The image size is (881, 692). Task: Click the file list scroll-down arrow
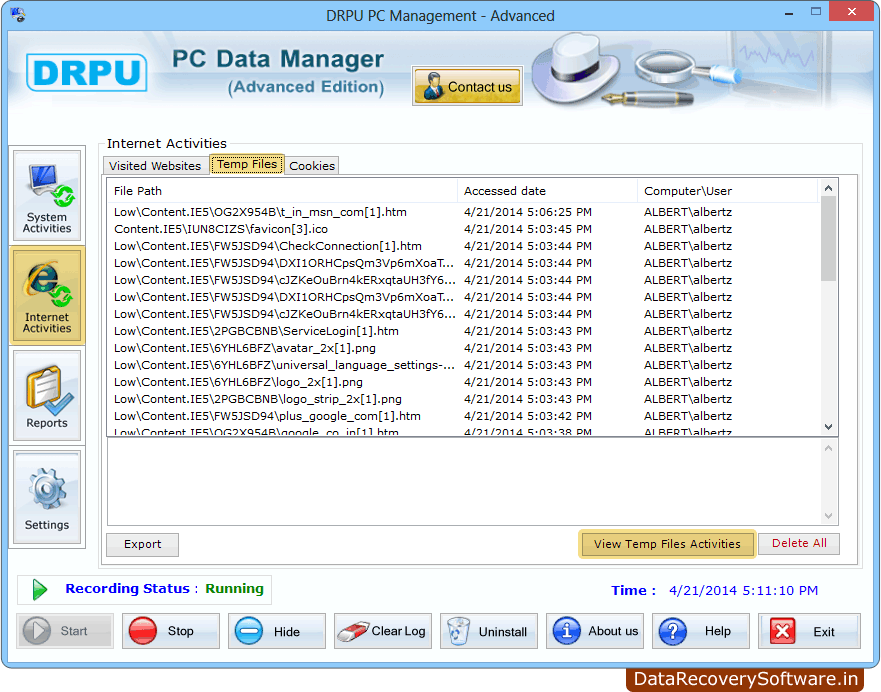pos(828,427)
